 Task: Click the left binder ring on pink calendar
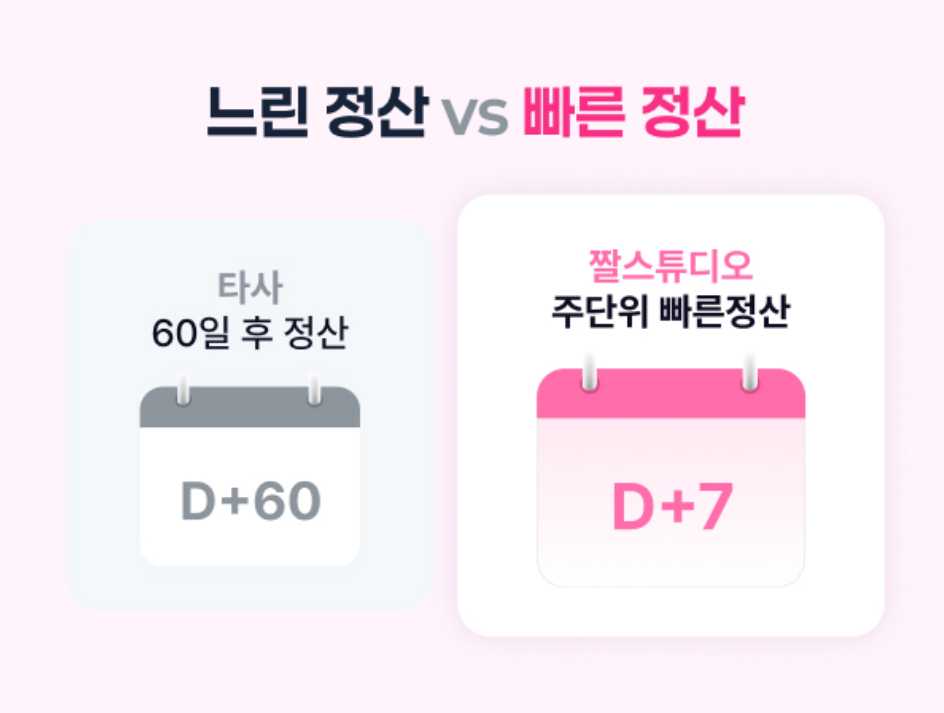[x=589, y=373]
